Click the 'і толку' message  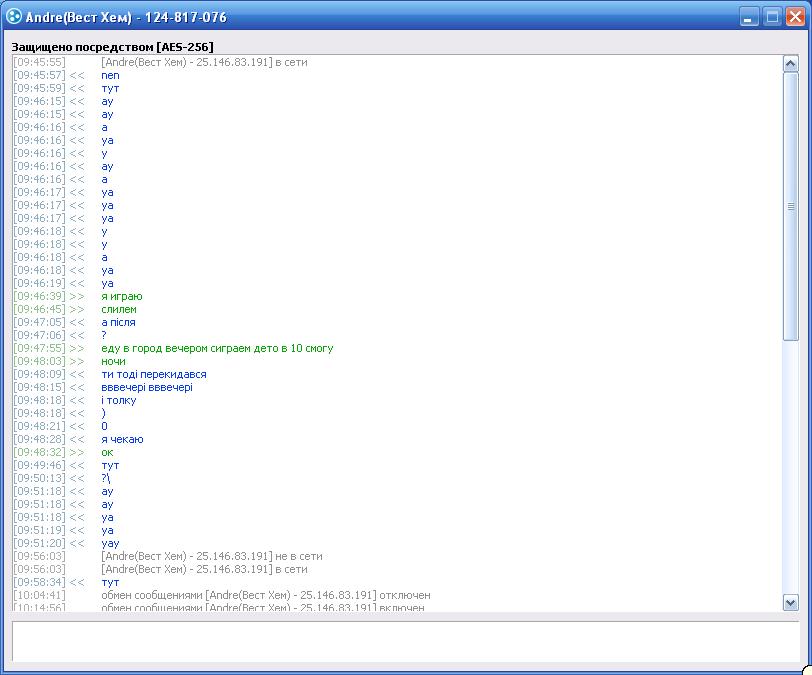[x=119, y=400]
